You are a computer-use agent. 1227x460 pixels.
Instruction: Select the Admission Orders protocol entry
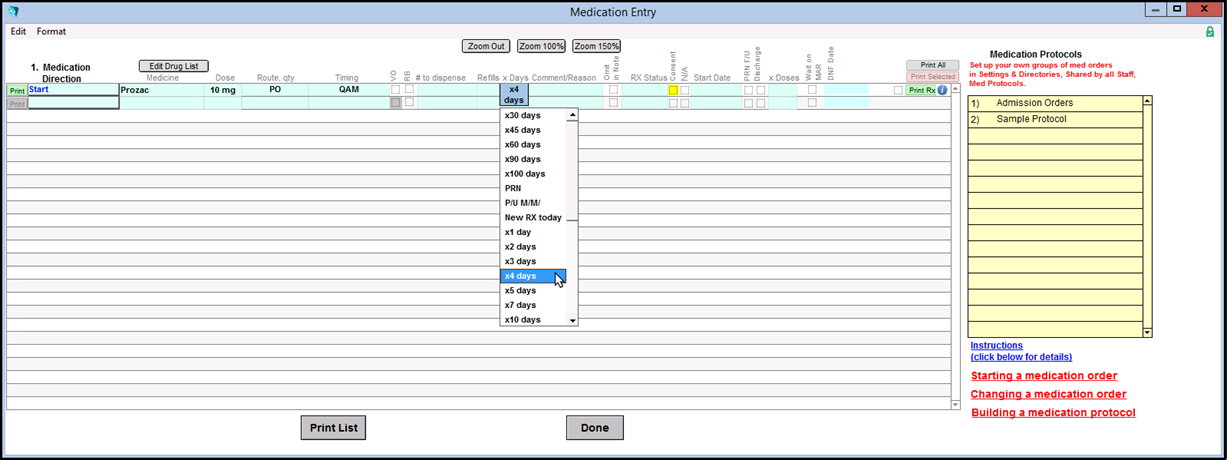(1034, 103)
